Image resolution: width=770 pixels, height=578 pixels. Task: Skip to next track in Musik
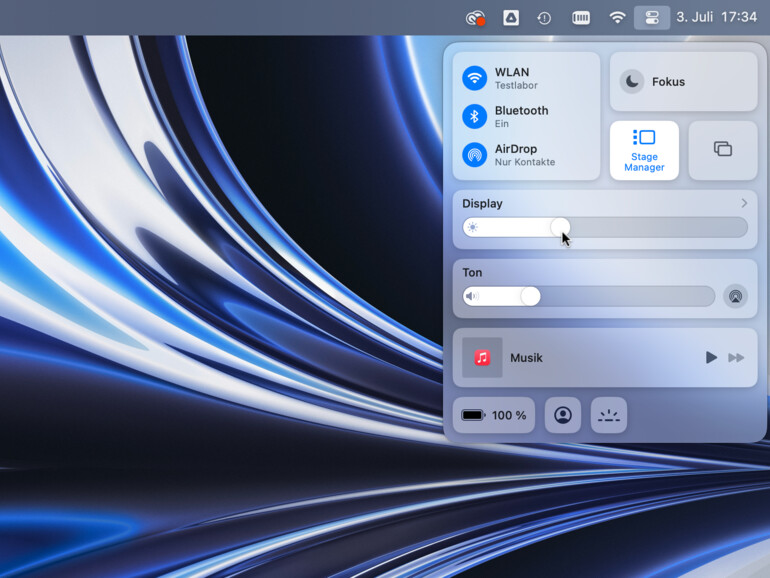pyautogui.click(x=736, y=358)
